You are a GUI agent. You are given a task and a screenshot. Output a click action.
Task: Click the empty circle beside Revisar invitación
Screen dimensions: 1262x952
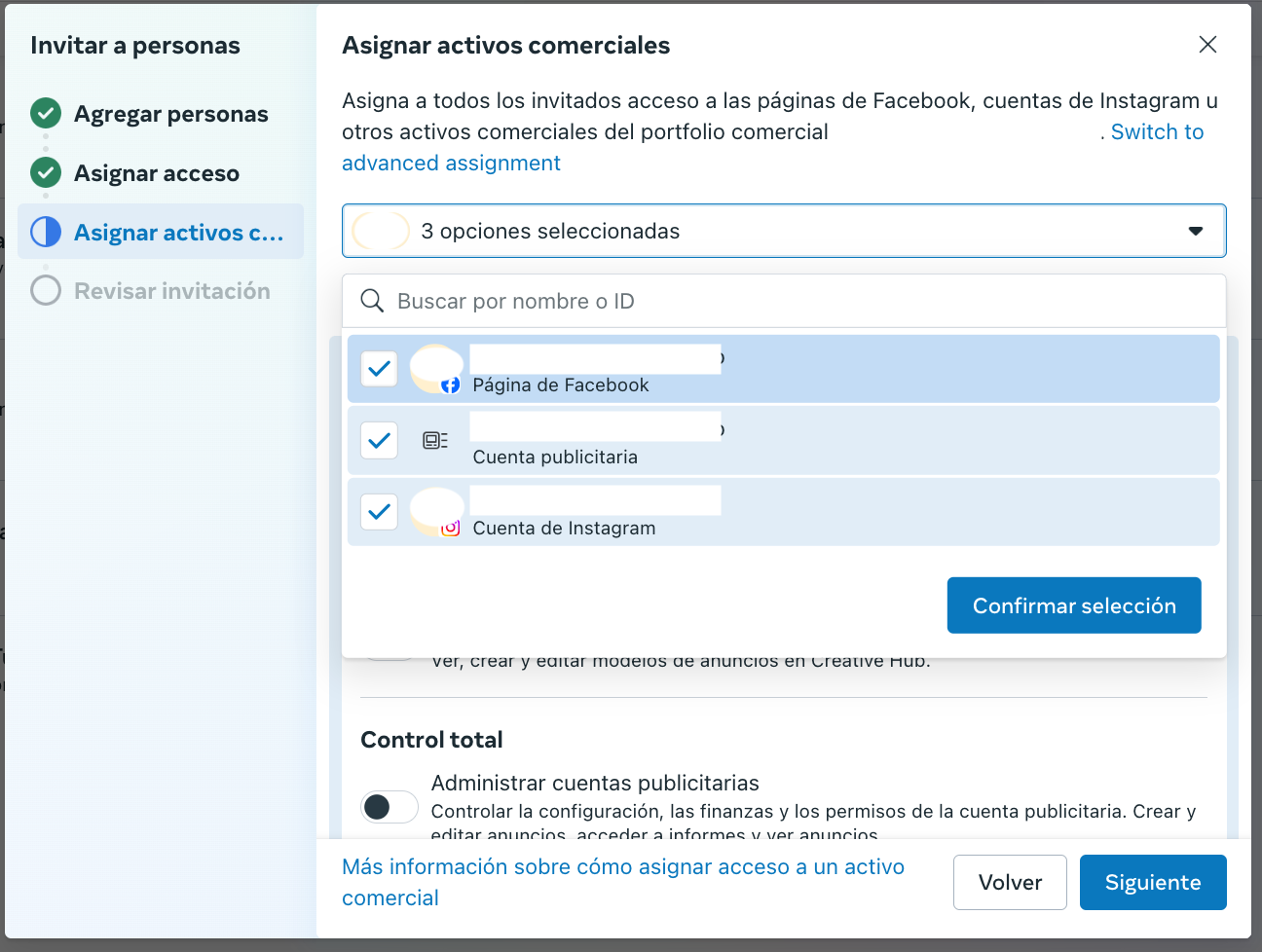[46, 290]
